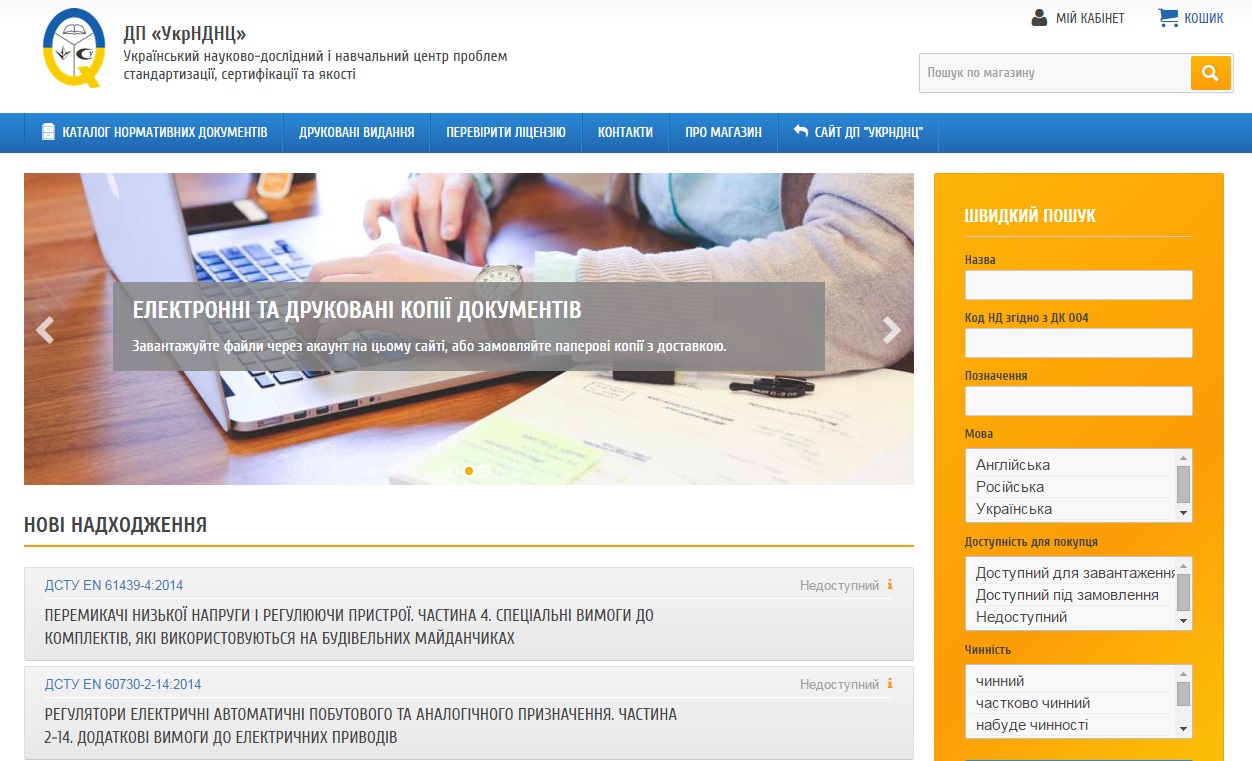Click the database icon beside КАТАЛОГ НОРМАТИВНИХ ДОКУМЕНТІВ
1252x761 pixels.
click(48, 132)
